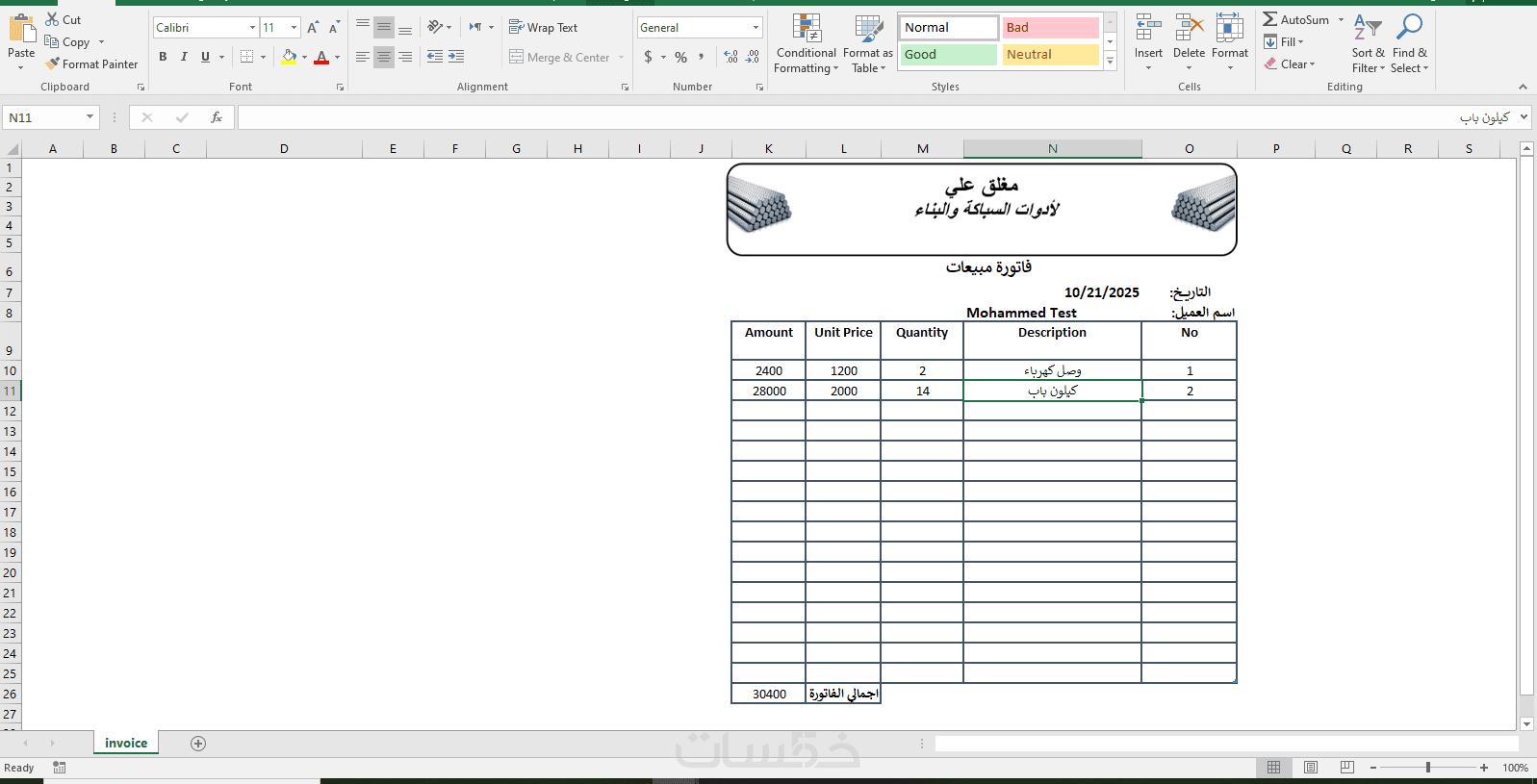Add a new sheet with the plus button
The width and height of the screenshot is (1537, 784).
pyautogui.click(x=198, y=744)
